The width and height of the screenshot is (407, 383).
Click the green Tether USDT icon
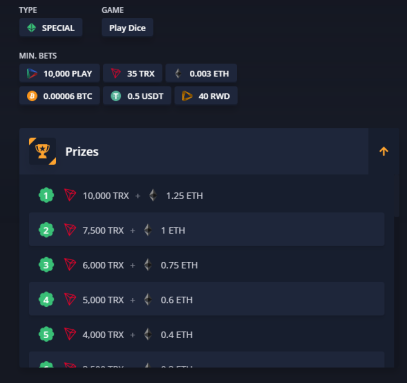coord(116,96)
